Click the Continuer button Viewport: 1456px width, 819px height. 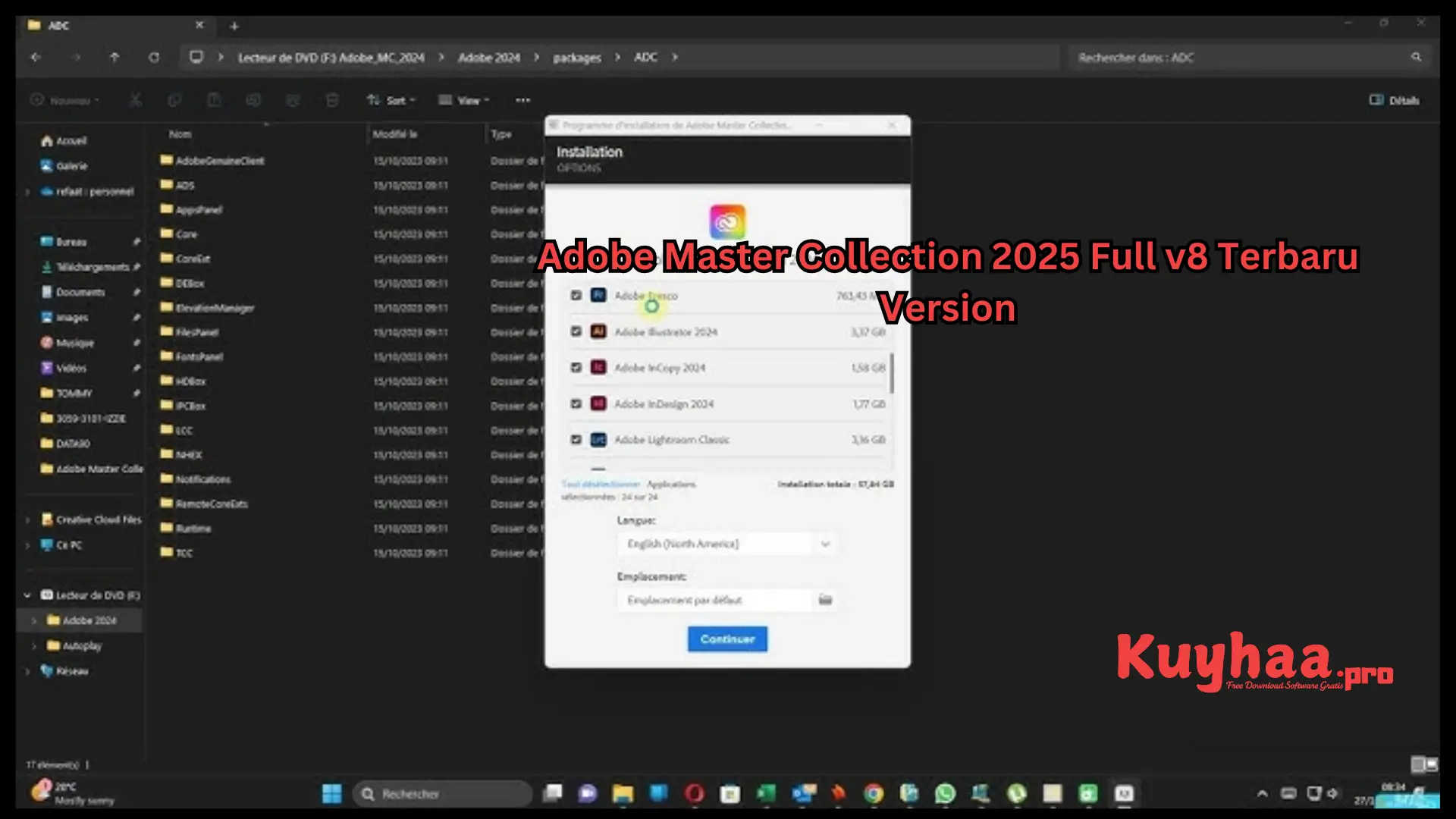[726, 639]
